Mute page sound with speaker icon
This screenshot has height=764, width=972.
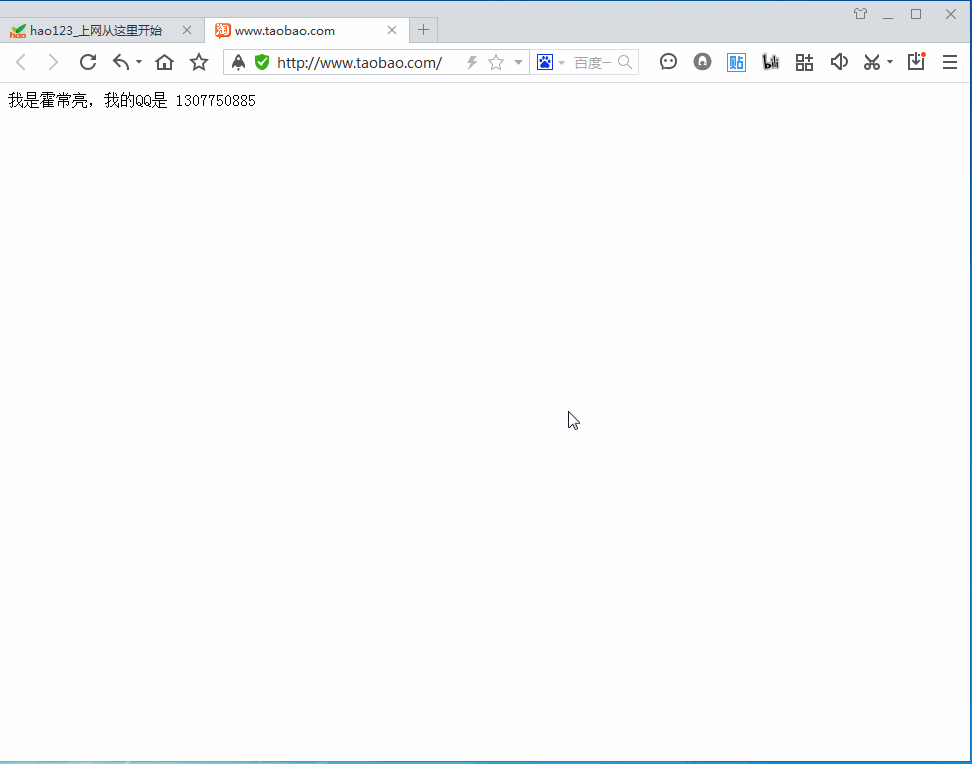coord(839,62)
